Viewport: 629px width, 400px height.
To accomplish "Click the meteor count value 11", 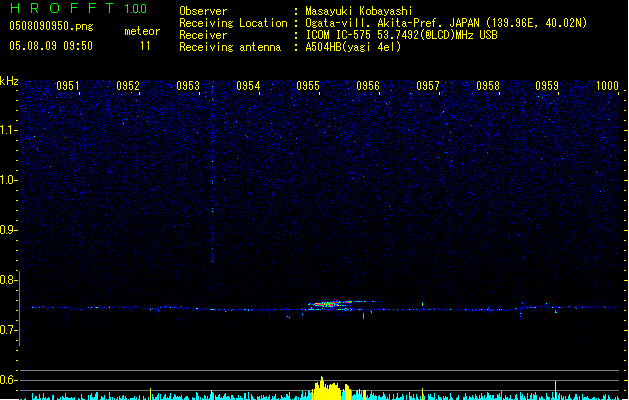I will coord(145,46).
